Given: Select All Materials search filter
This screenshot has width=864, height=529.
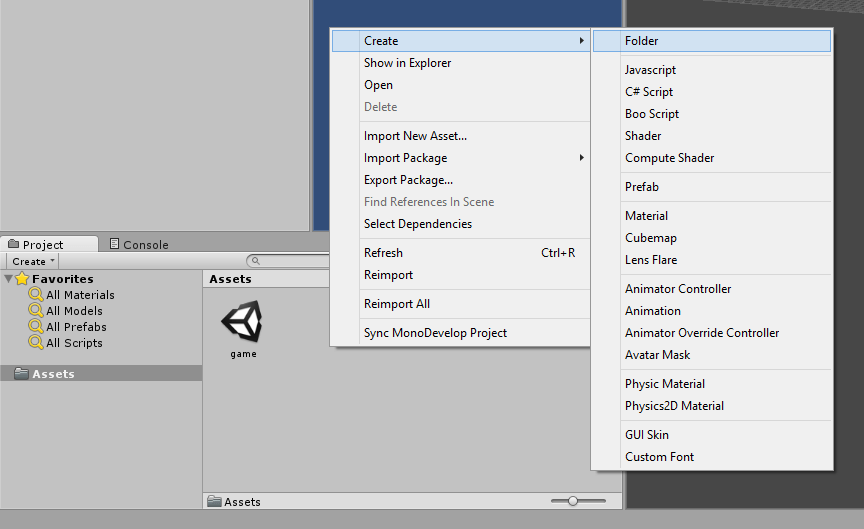Looking at the screenshot, I should click(x=80, y=295).
